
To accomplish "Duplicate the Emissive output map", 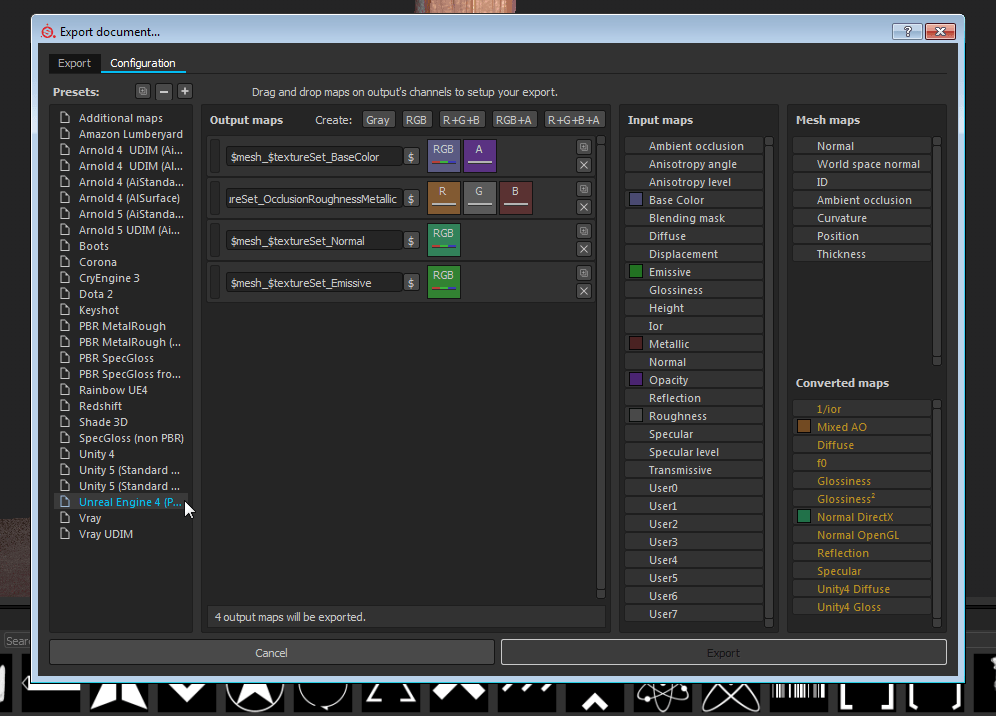I will [584, 273].
